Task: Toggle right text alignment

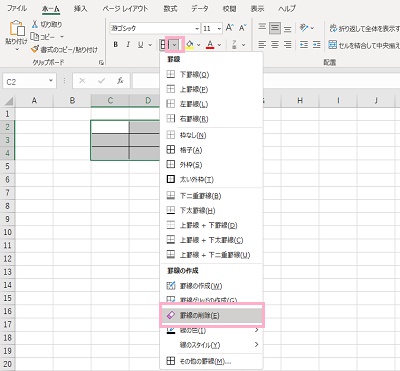Action: coord(287,45)
